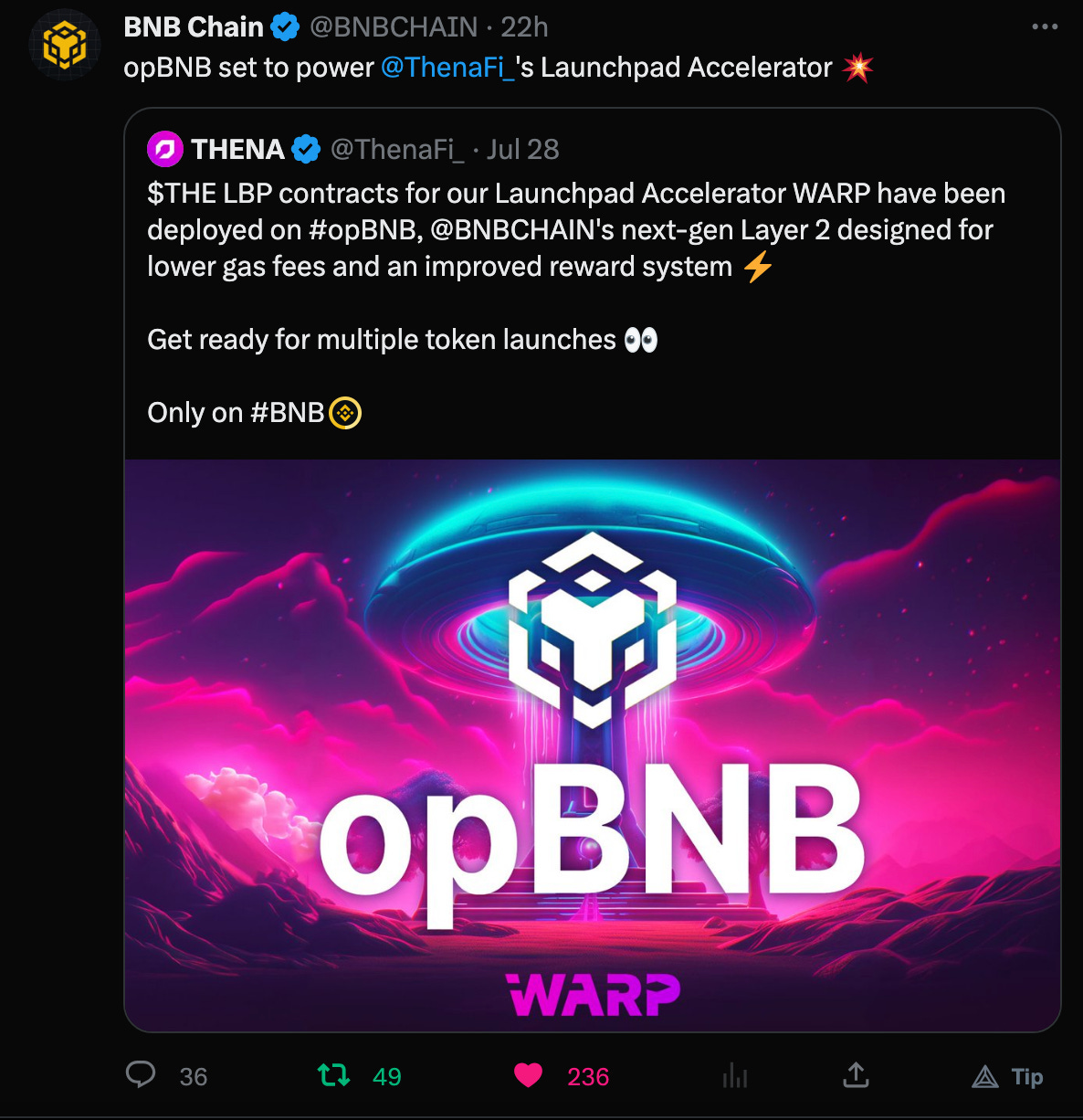
Task: Open the @BNBCHAIN handle
Action: (x=394, y=27)
